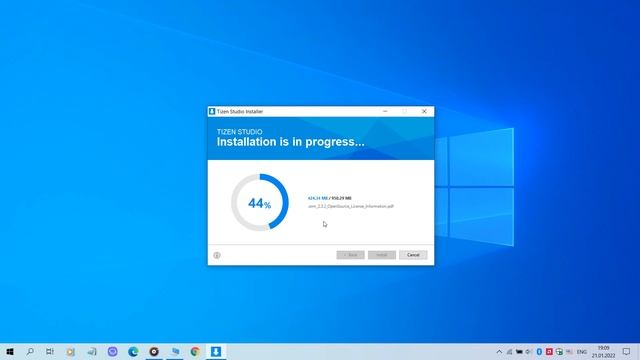Open the green round tray icon
Viewport: 640px width, 360px height.
click(559, 352)
